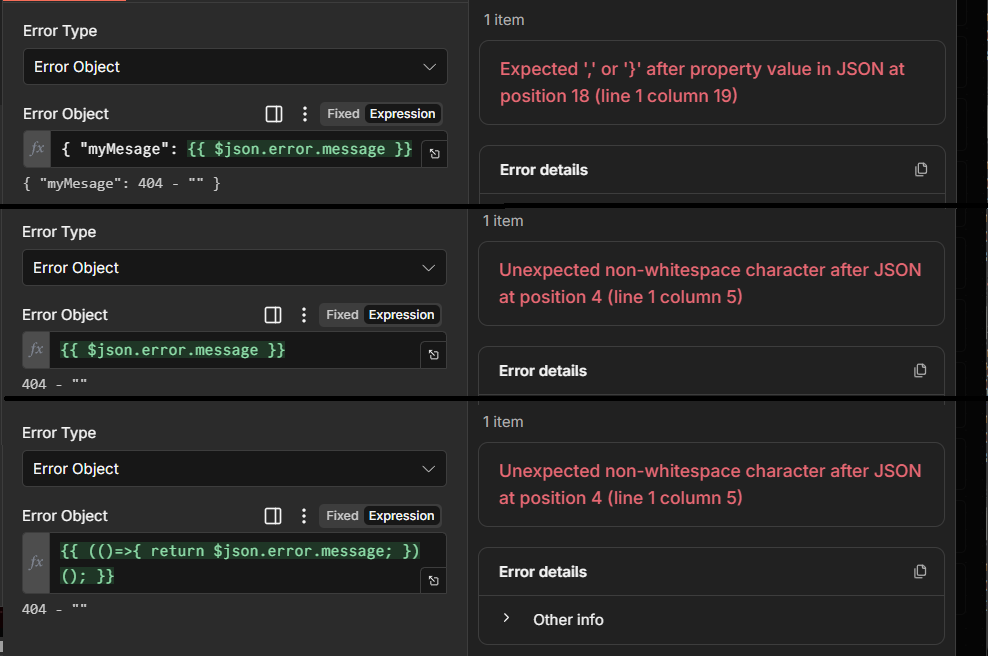Switch top Error Object to Fixed mode
This screenshot has width=992, height=656.
(x=343, y=114)
